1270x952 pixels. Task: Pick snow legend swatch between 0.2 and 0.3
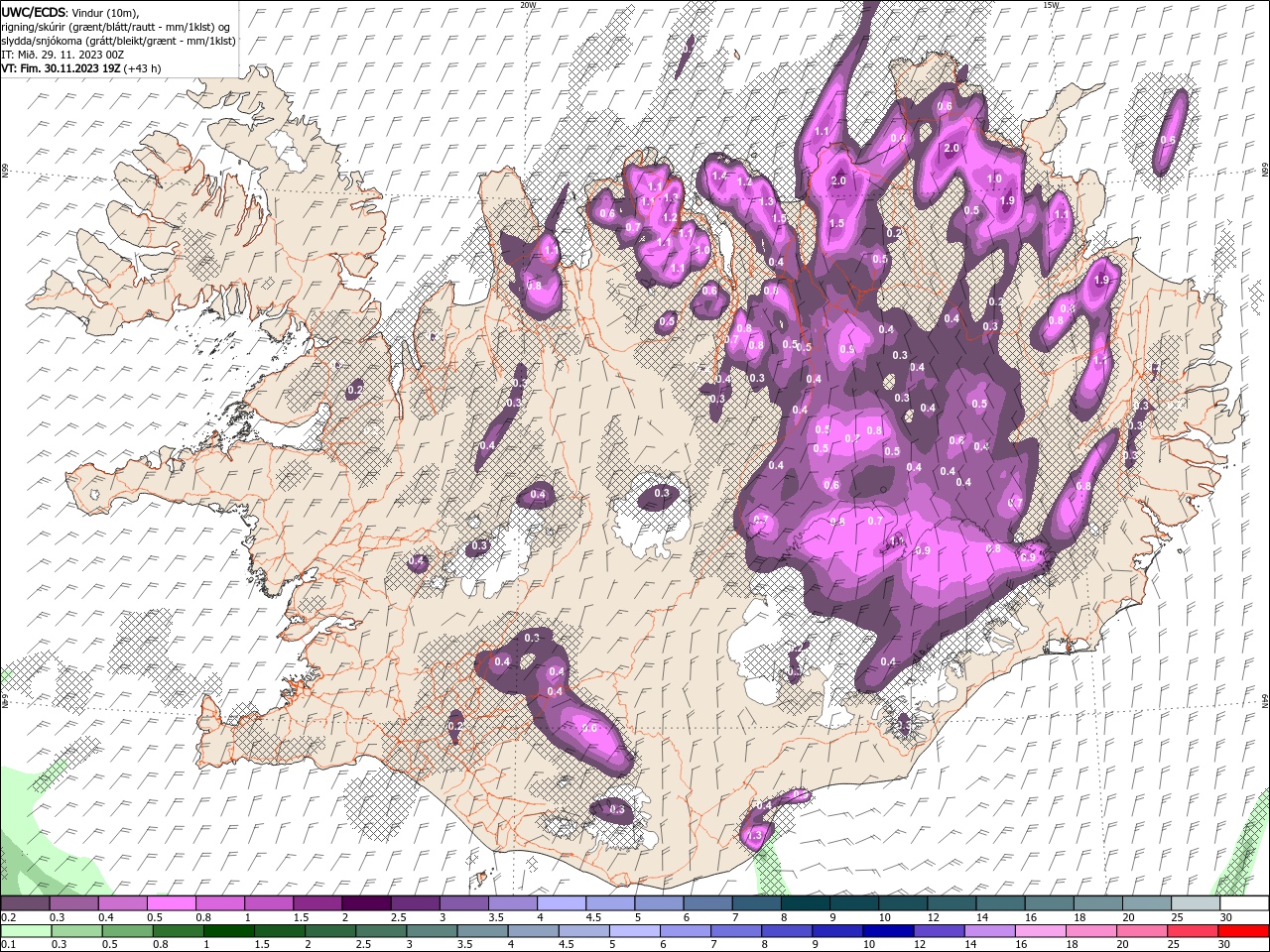click(x=25, y=902)
